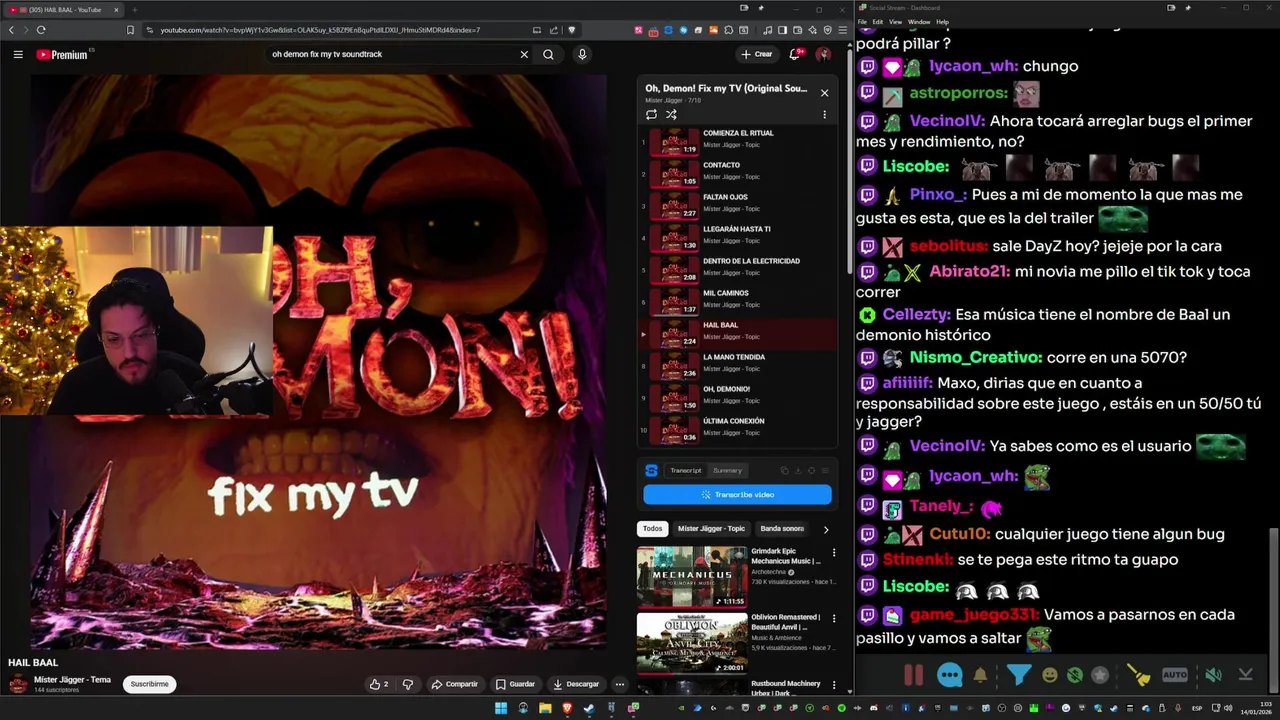Image resolution: width=1280 pixels, height=720 pixels.
Task: Open options for Grimdark Epic Mechanicus video
Action: [834, 553]
